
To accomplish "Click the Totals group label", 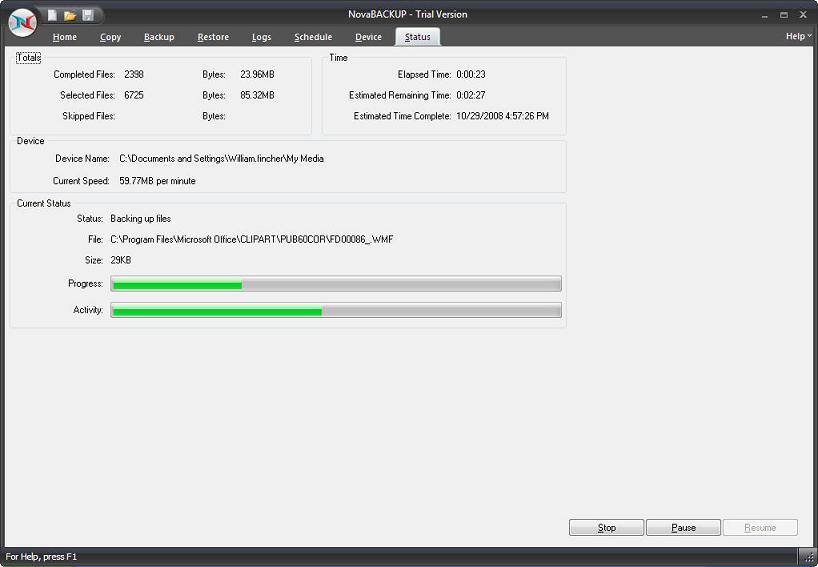I will (x=29, y=57).
